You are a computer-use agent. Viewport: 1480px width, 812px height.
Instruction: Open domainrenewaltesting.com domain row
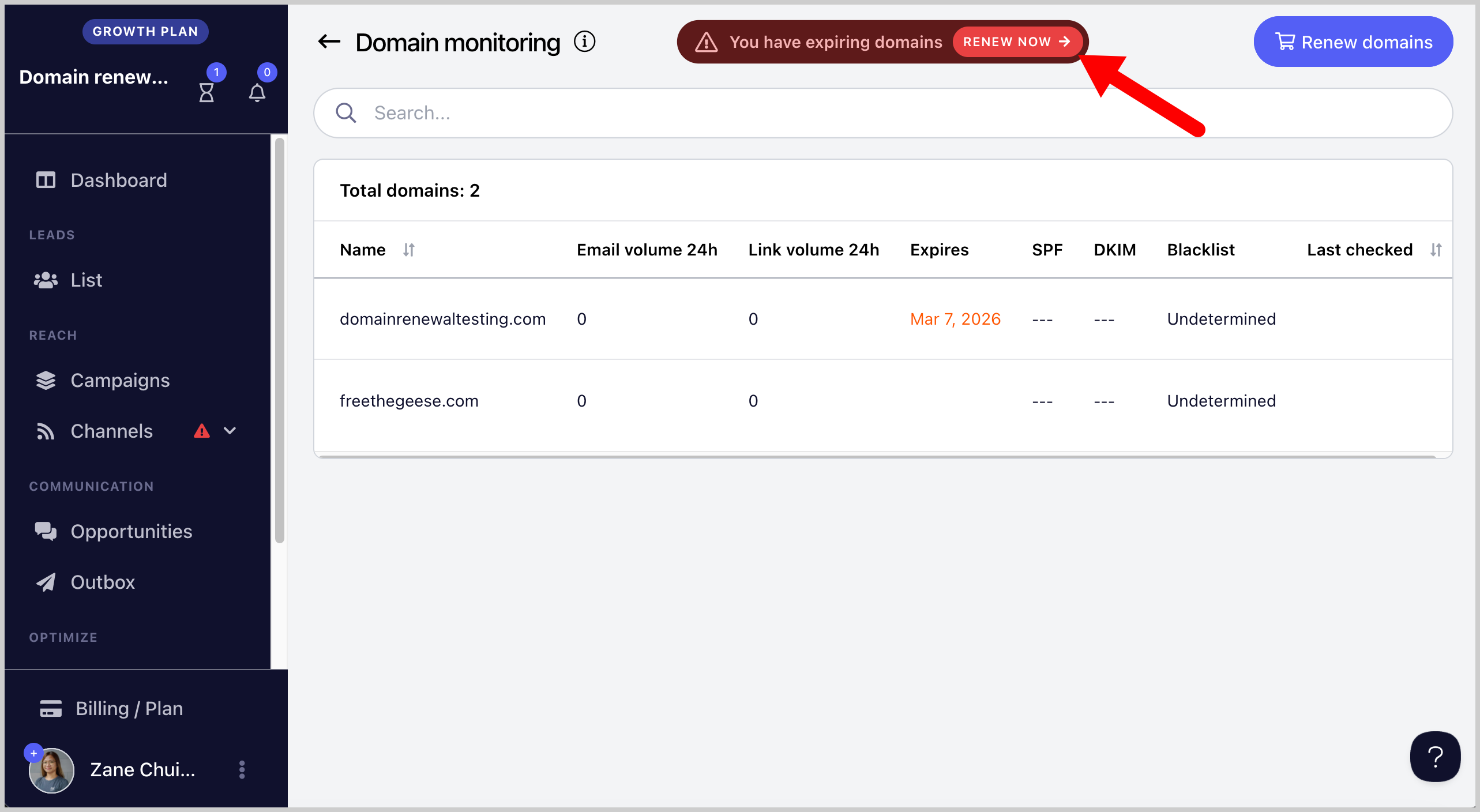442,319
